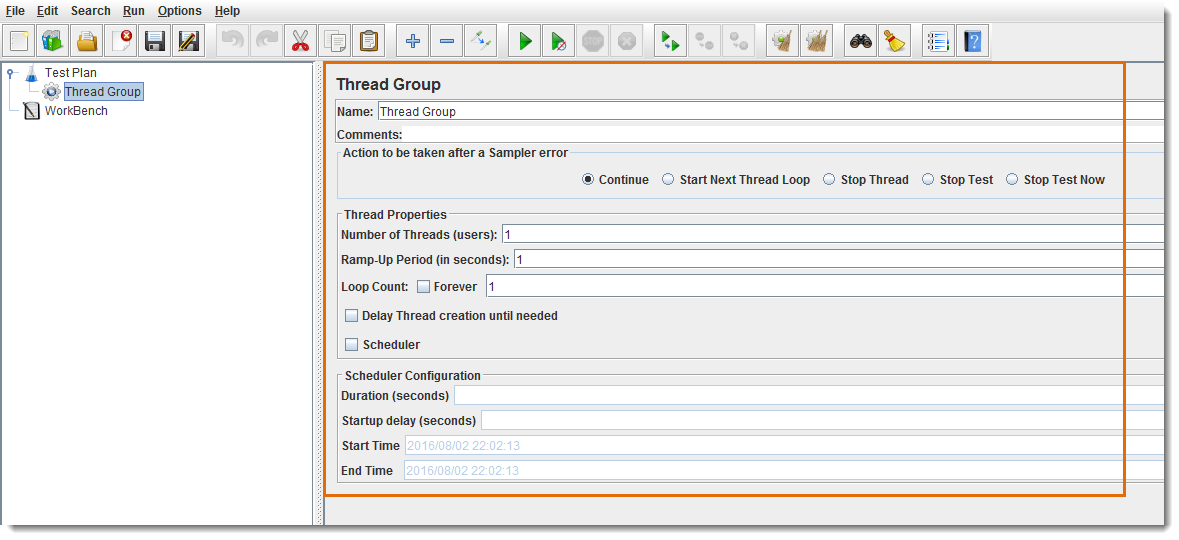Click the Paste clipboard icon
1179x540 pixels.
(x=369, y=42)
